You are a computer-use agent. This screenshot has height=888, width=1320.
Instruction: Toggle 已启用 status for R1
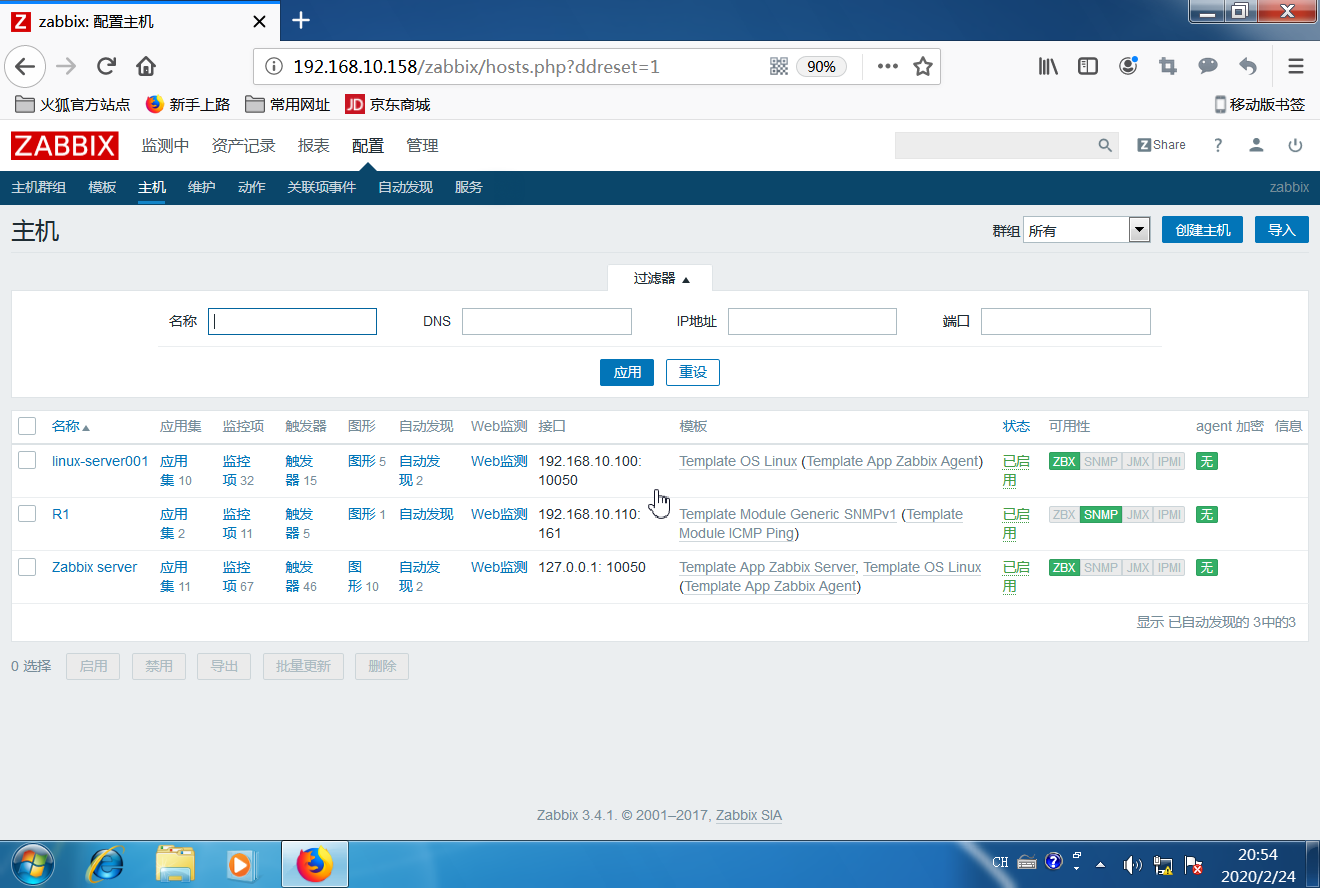[1016, 523]
